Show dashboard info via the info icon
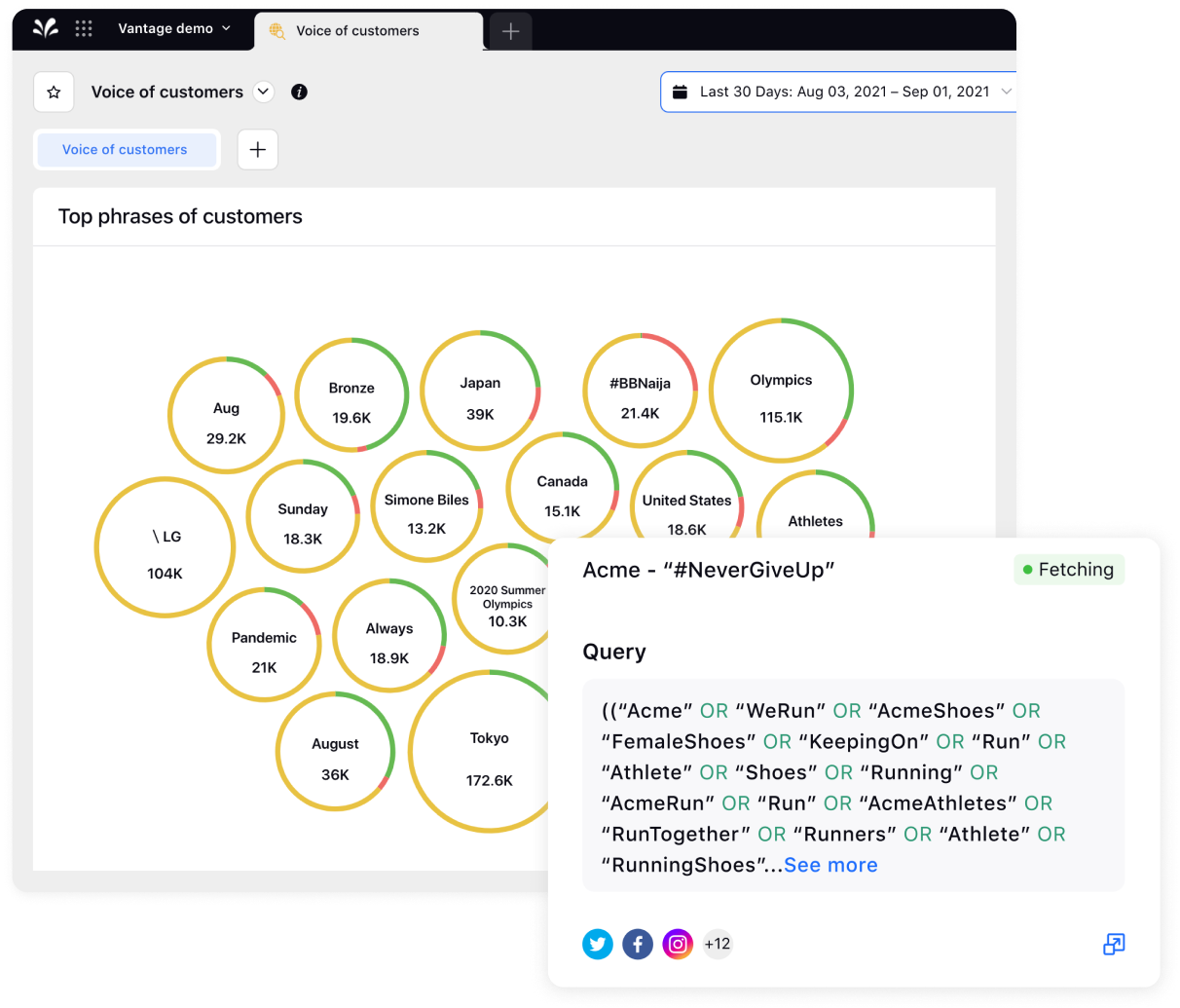The width and height of the screenshot is (1180, 1008). (x=300, y=92)
